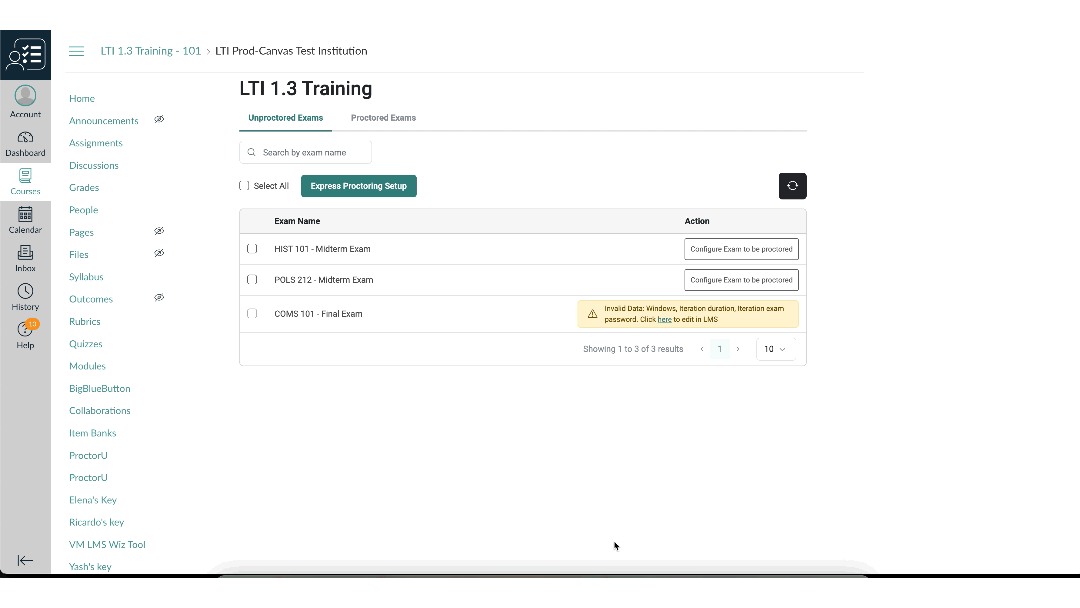
Task: Open Discussions in course navigation
Action: pos(94,165)
